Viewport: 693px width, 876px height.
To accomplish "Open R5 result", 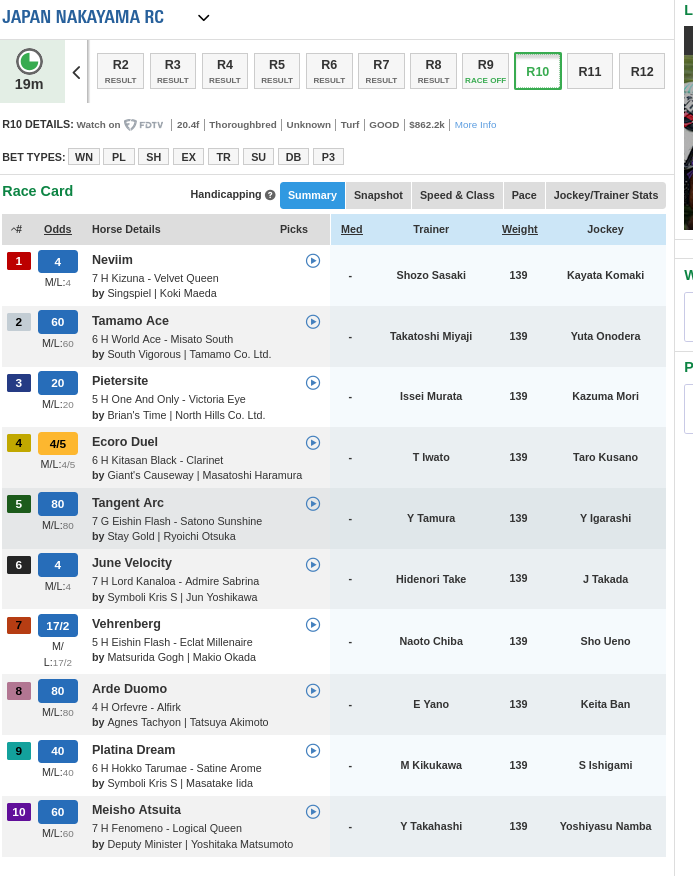I will [277, 71].
